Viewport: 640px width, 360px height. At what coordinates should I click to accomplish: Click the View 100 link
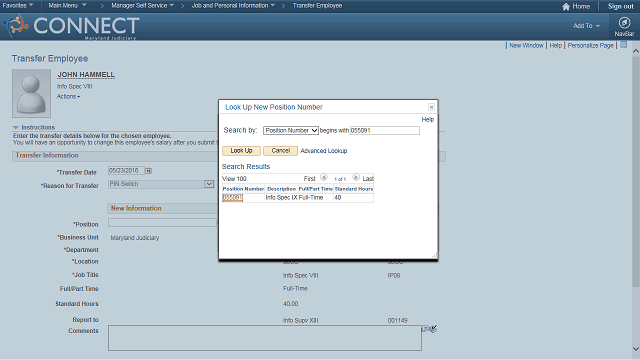click(x=234, y=179)
